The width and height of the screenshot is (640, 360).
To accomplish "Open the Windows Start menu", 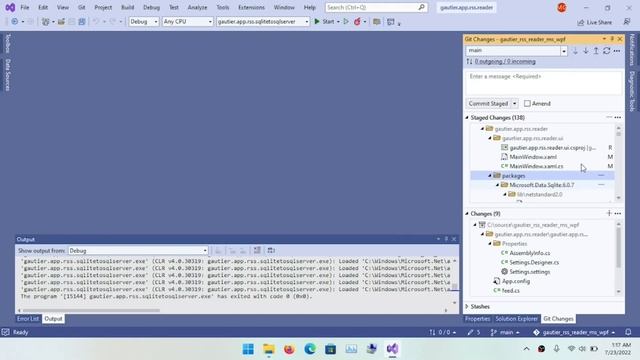I will click(248, 349).
